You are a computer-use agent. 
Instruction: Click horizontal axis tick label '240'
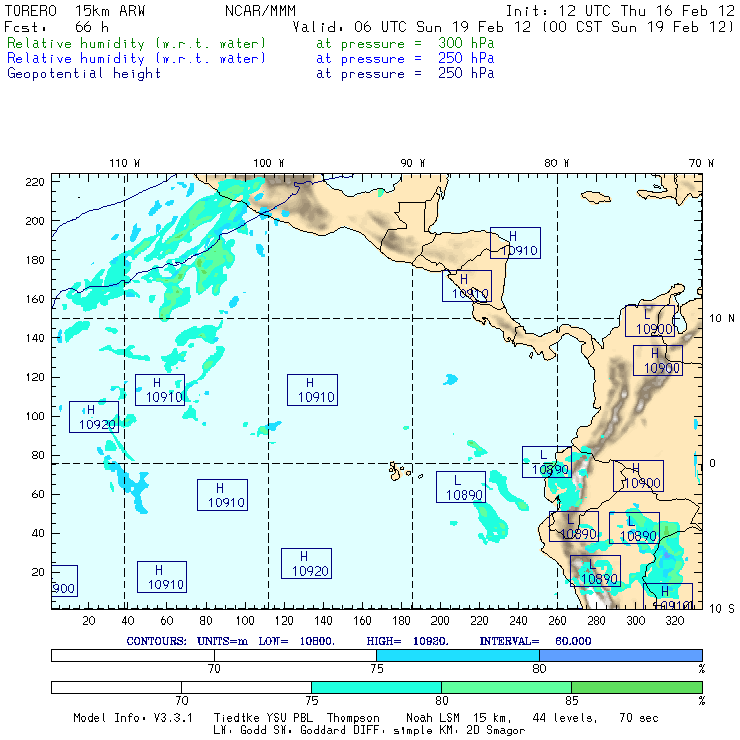tap(518, 621)
